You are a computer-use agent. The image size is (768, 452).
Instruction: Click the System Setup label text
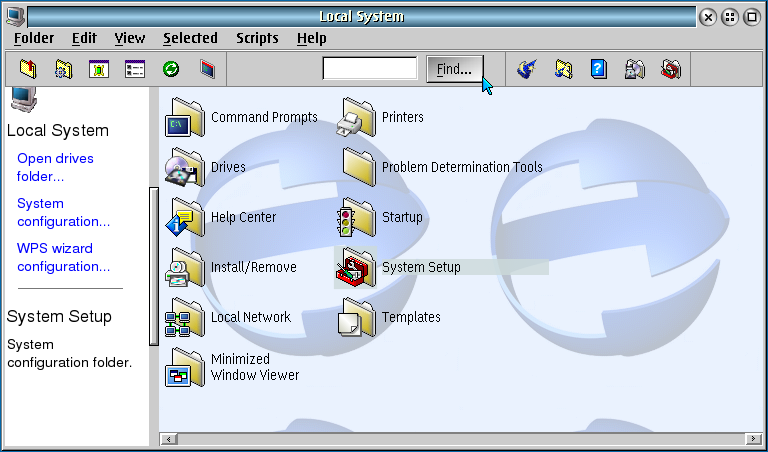click(421, 267)
